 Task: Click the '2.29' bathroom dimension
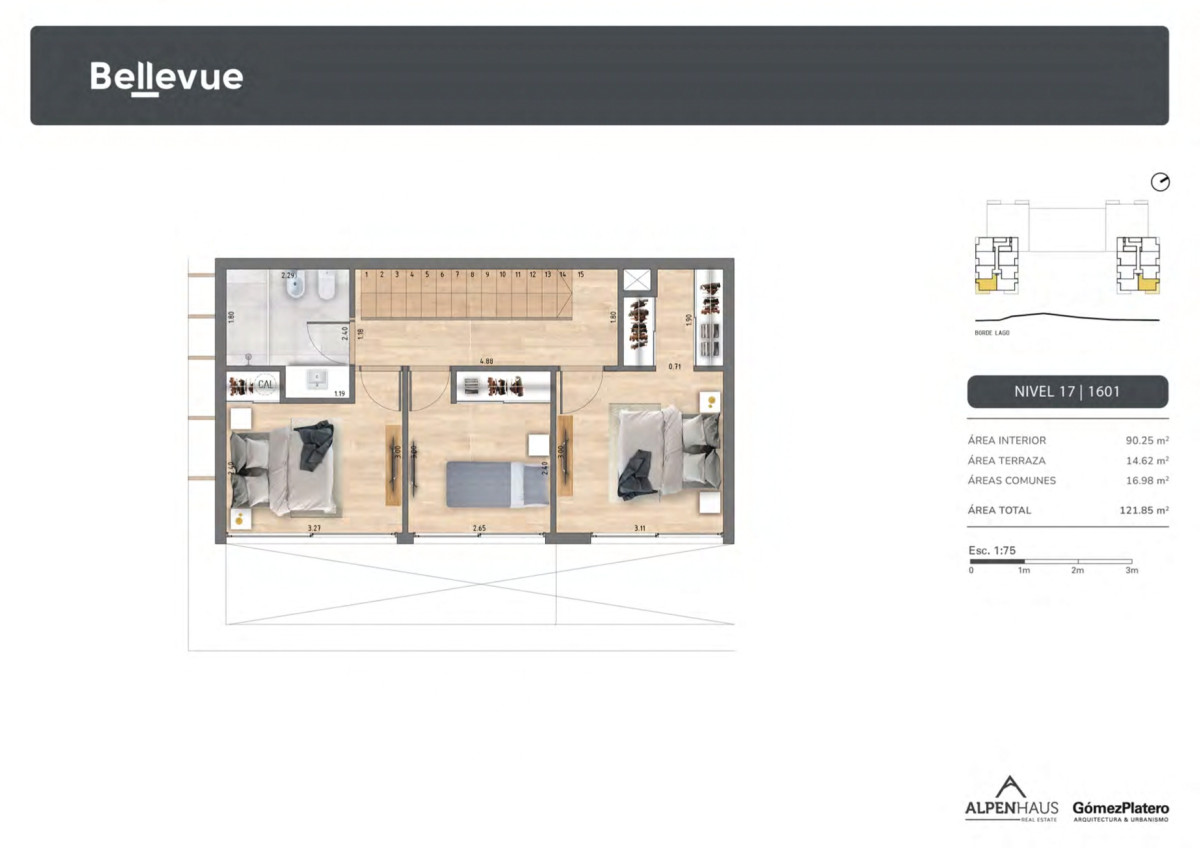[x=288, y=275]
